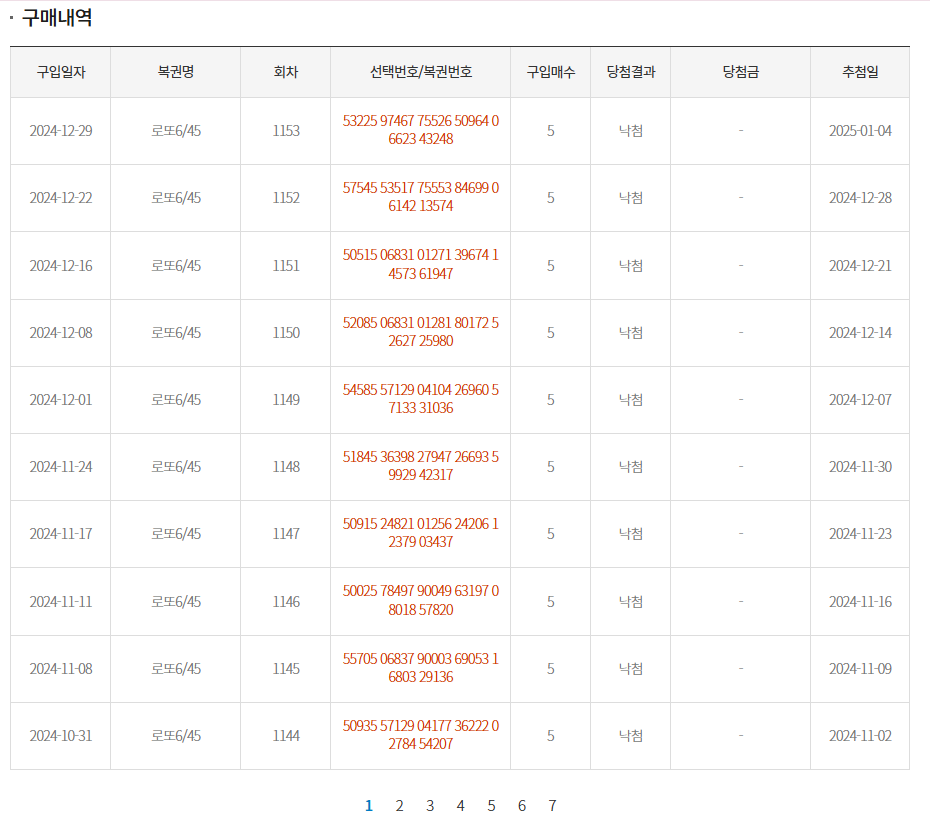
Task: Go to page 3 of purchase history
Action: 430,806
